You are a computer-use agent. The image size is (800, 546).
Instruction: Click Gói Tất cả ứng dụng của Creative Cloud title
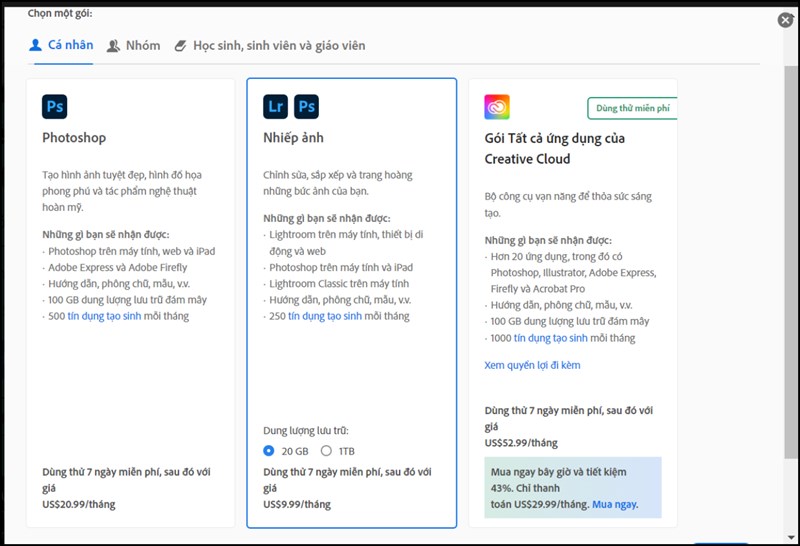coord(555,148)
